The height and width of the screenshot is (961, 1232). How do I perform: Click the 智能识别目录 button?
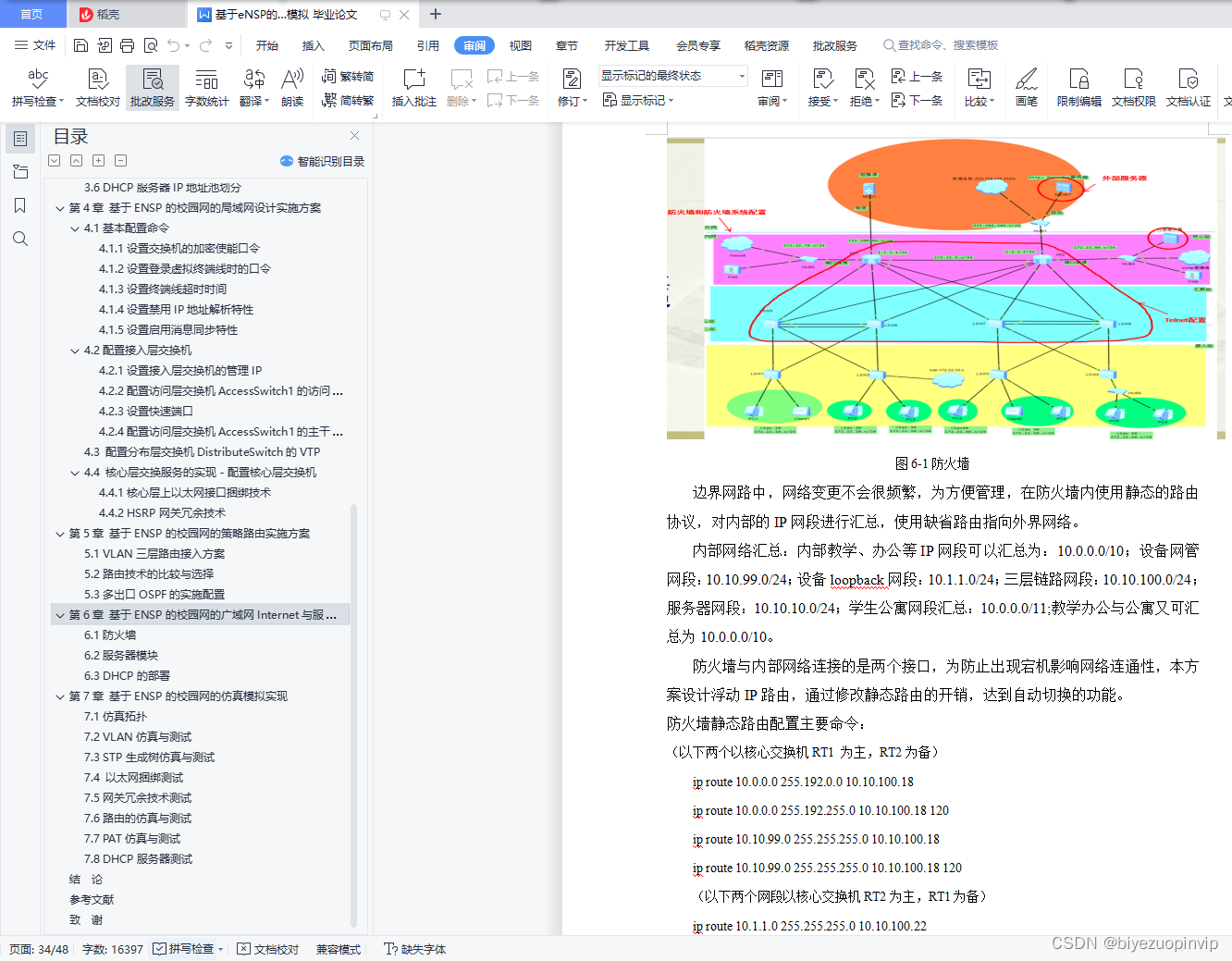point(322,160)
